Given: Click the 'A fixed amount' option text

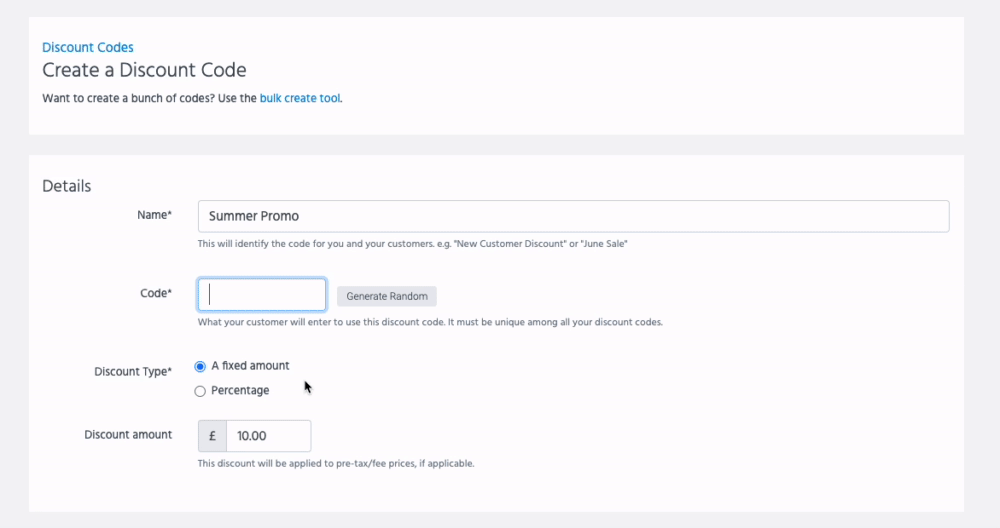Looking at the screenshot, I should 250,365.
